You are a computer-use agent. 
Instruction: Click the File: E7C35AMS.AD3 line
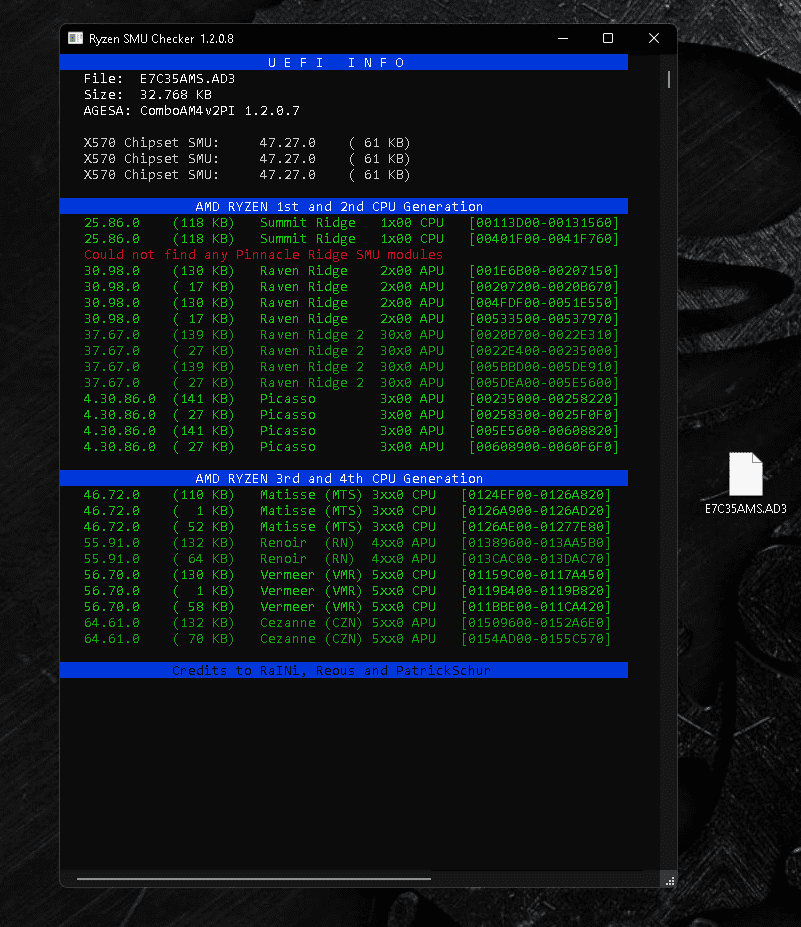click(159, 79)
